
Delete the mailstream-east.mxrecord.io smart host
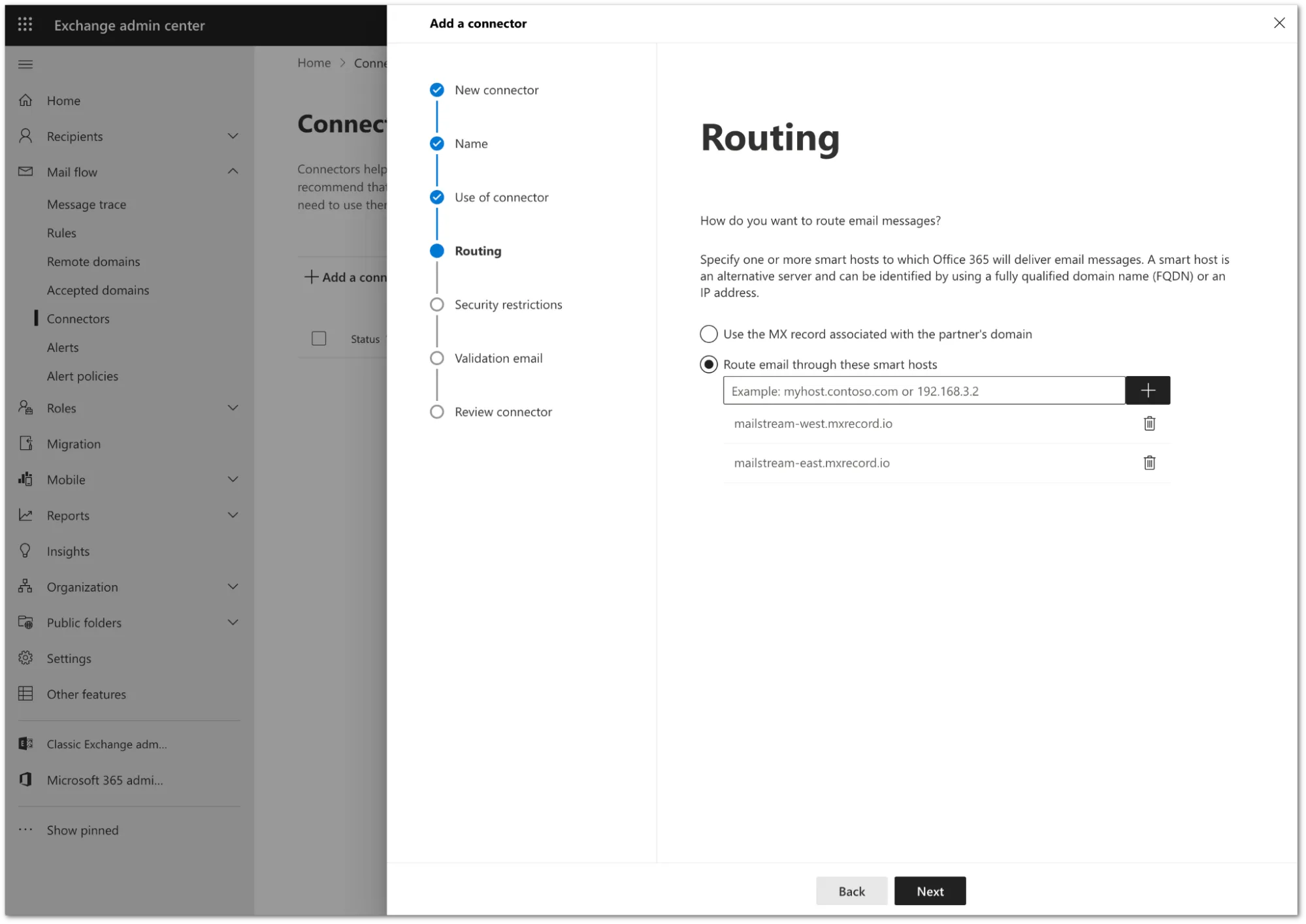tap(1149, 463)
